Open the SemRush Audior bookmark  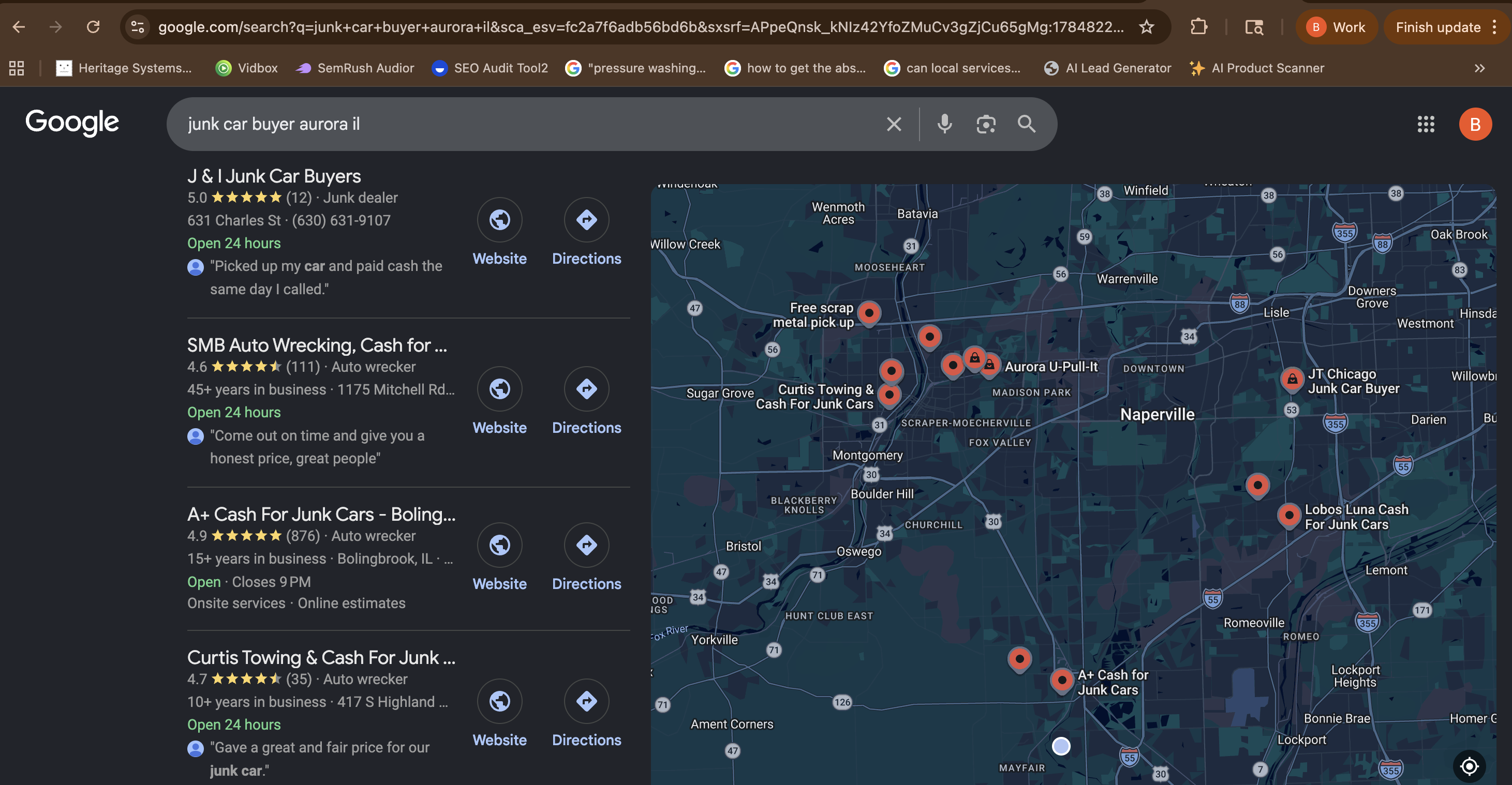tap(354, 68)
